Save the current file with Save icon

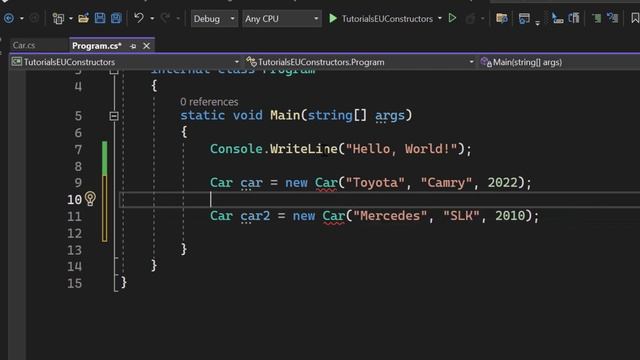tap(100, 18)
